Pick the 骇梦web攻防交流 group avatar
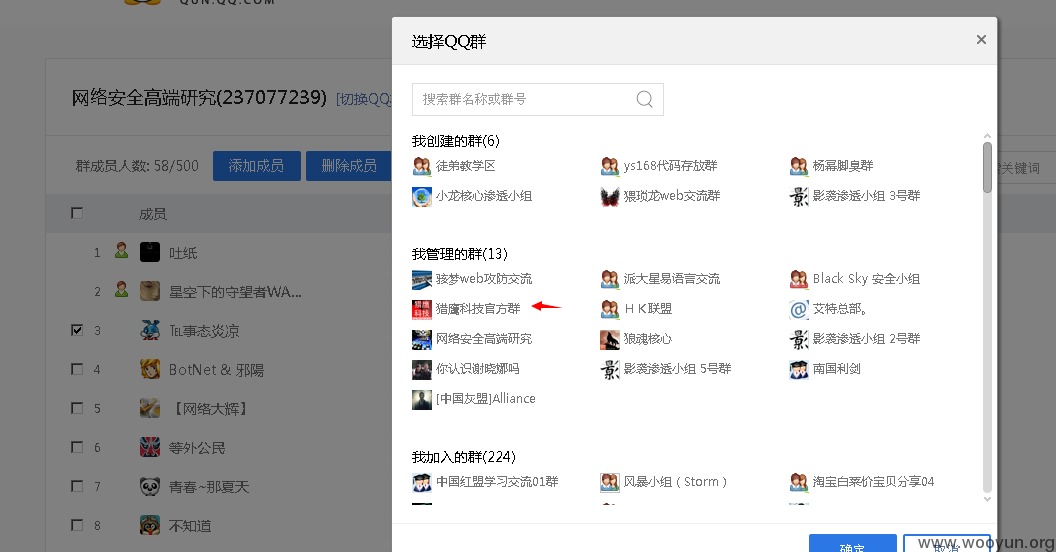Viewport: 1056px width, 552px height. point(422,279)
